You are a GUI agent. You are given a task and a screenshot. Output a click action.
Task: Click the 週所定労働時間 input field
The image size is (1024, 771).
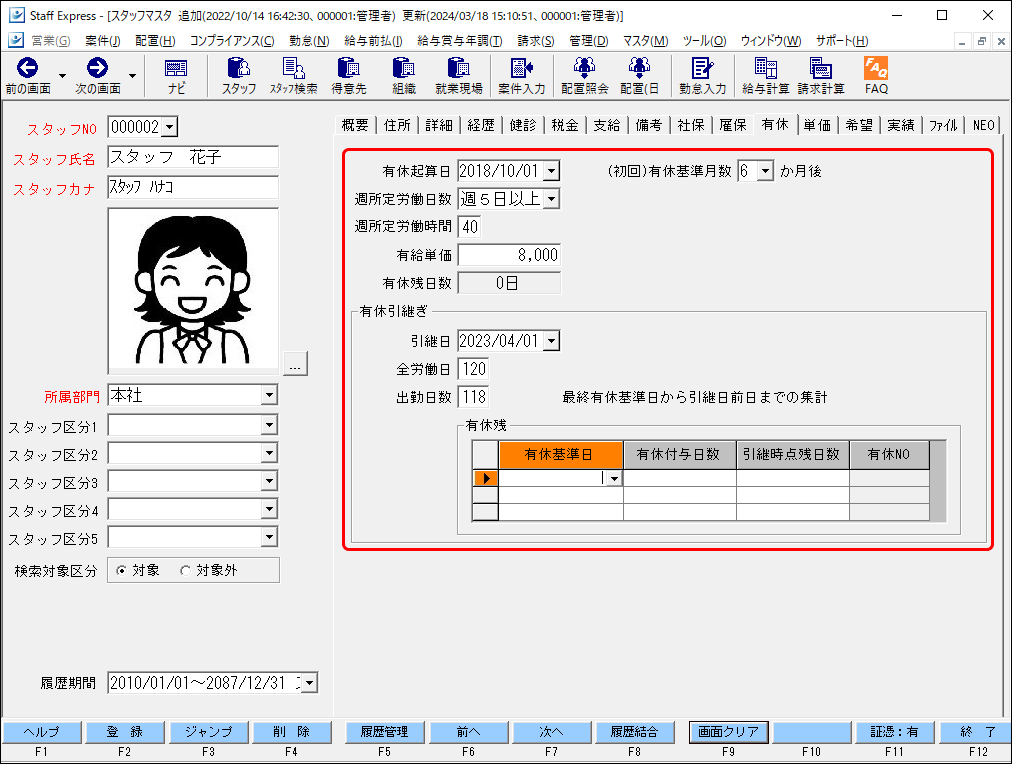(x=470, y=227)
